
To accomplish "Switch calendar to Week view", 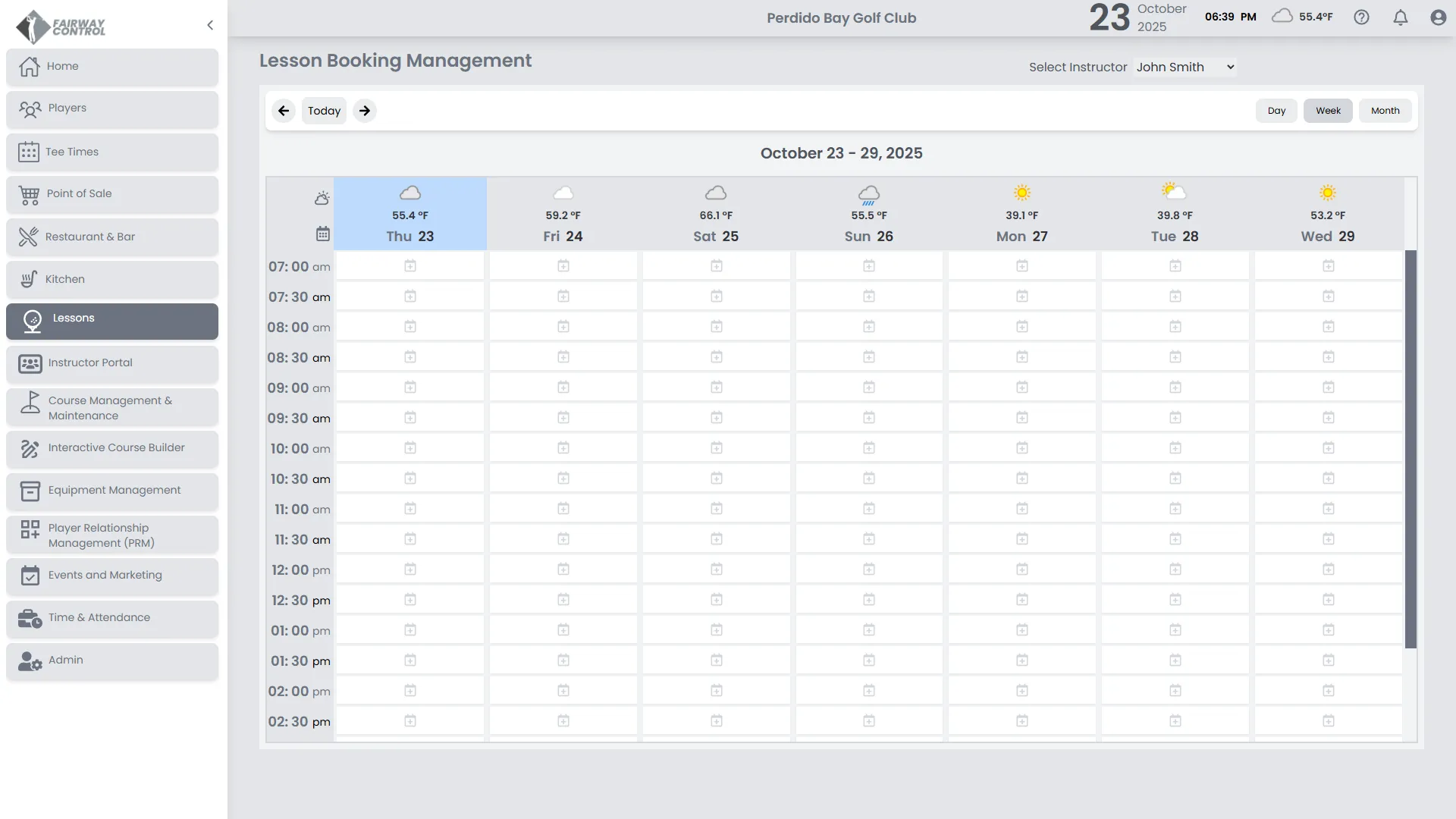I will 1328,111.
